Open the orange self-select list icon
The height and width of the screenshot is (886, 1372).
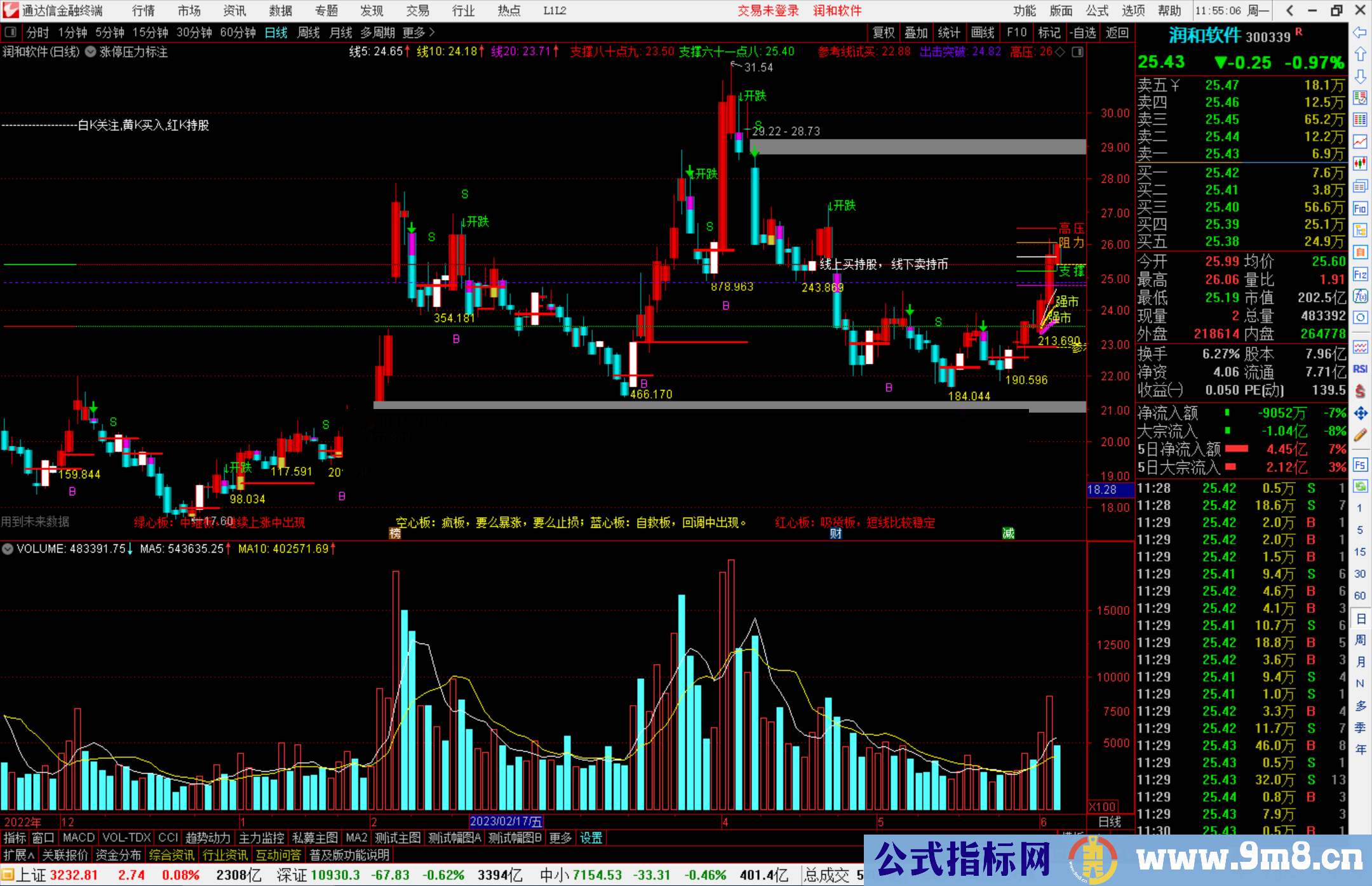click(x=1360, y=252)
